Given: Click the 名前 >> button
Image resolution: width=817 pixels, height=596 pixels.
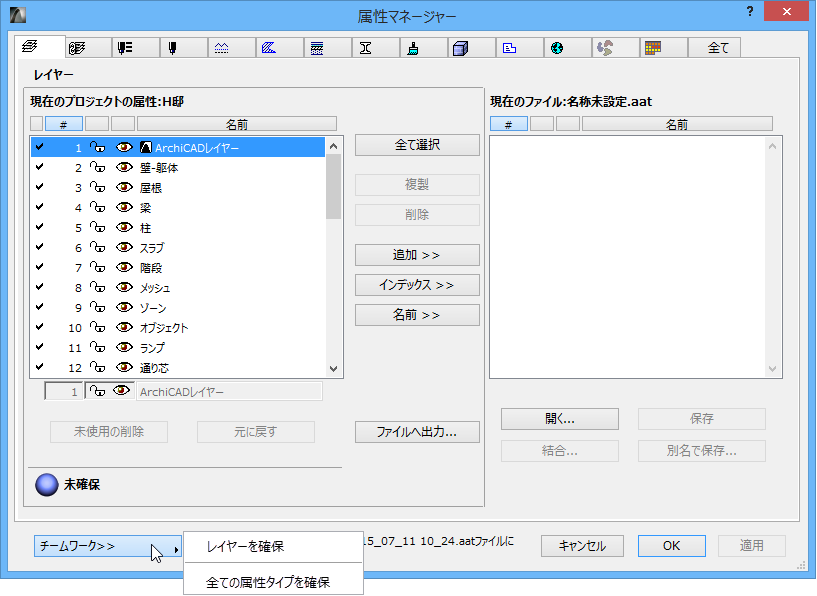Looking at the screenshot, I should coord(417,315).
